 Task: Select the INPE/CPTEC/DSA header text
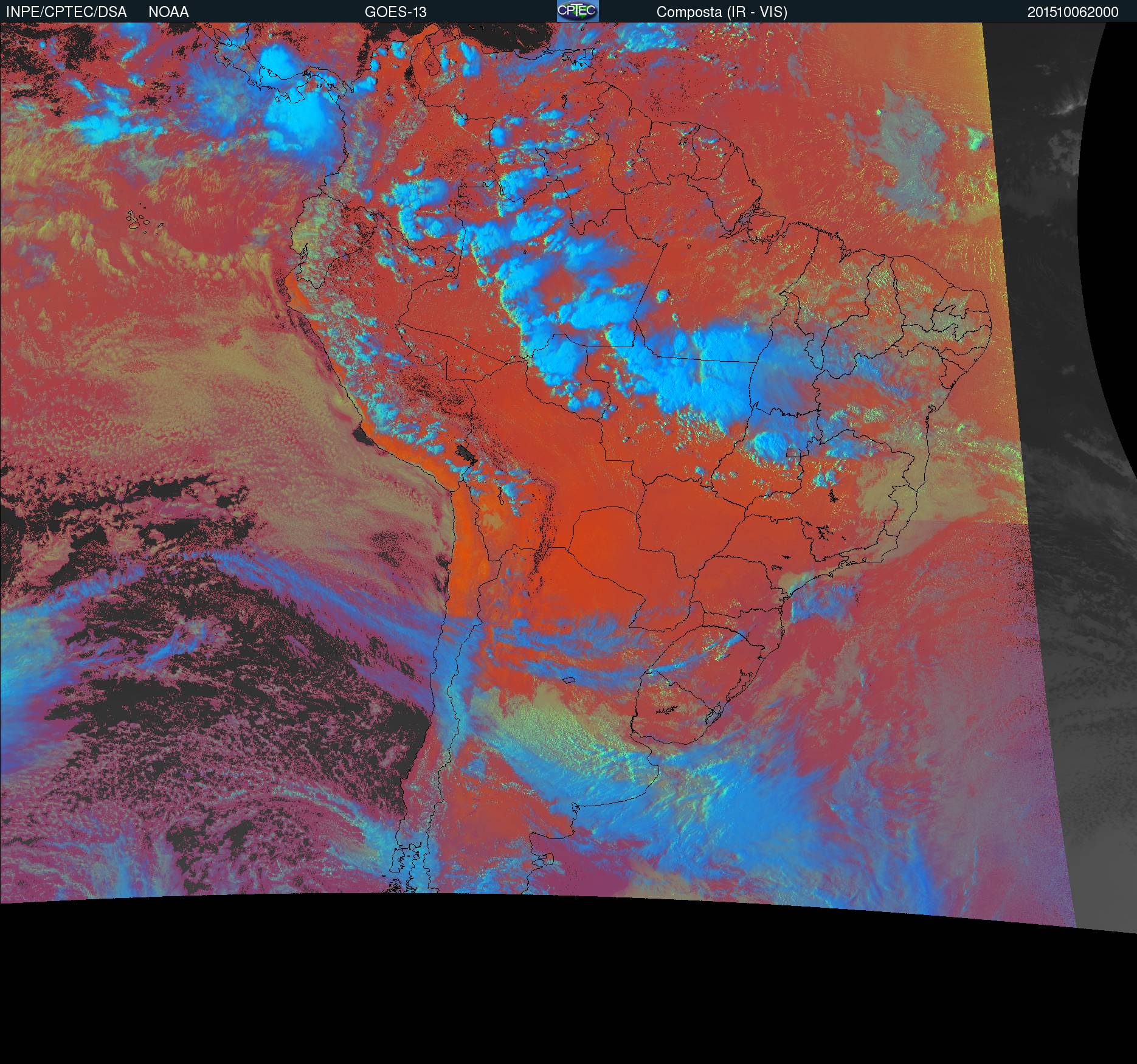tap(66, 12)
